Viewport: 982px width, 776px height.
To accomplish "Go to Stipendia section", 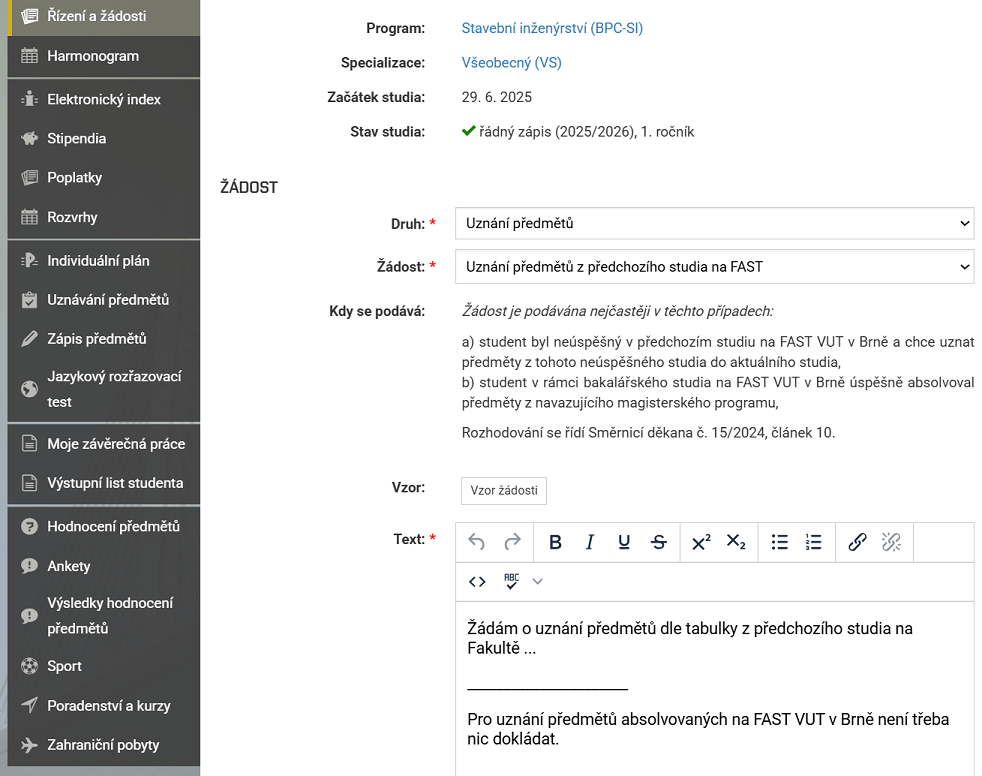I will point(104,138).
